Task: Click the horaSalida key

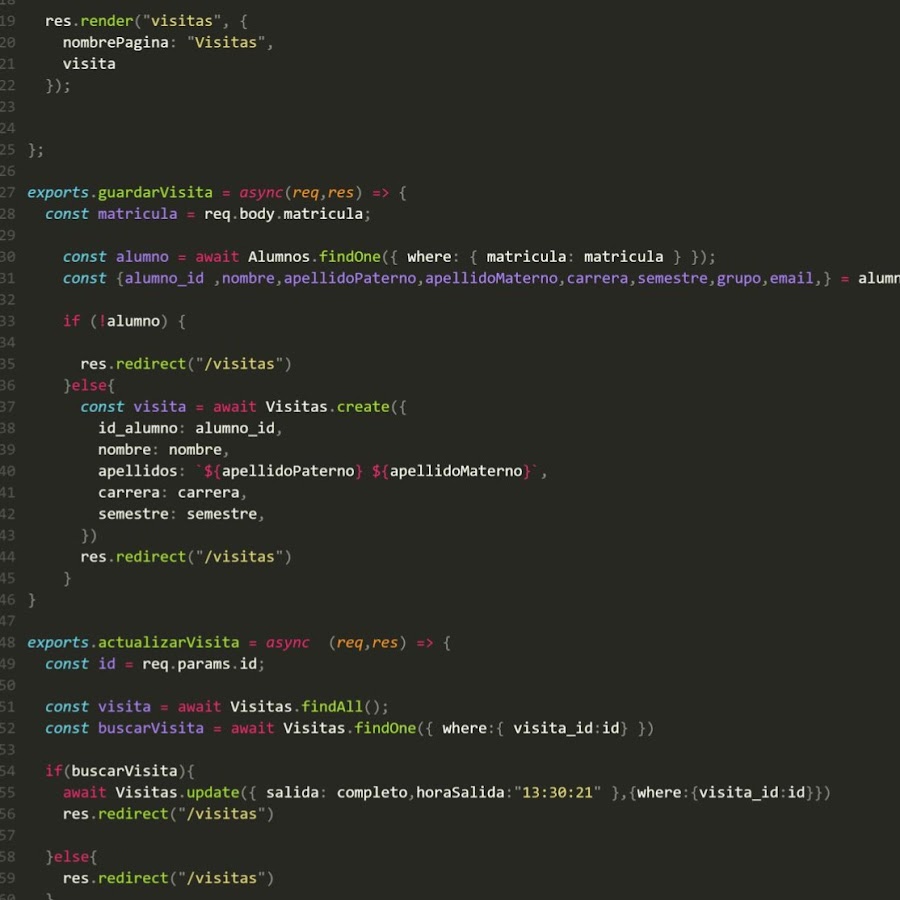Action: (x=460, y=793)
